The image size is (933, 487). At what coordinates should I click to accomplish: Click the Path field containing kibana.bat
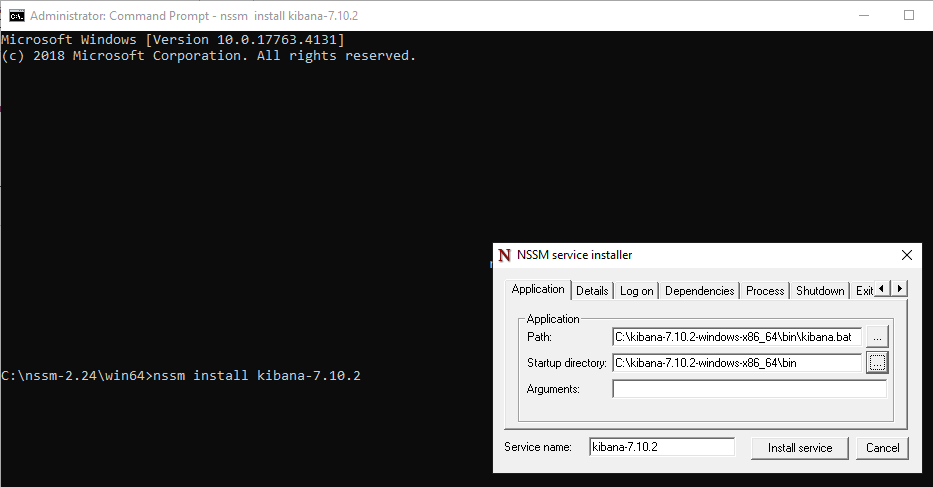[x=736, y=337]
